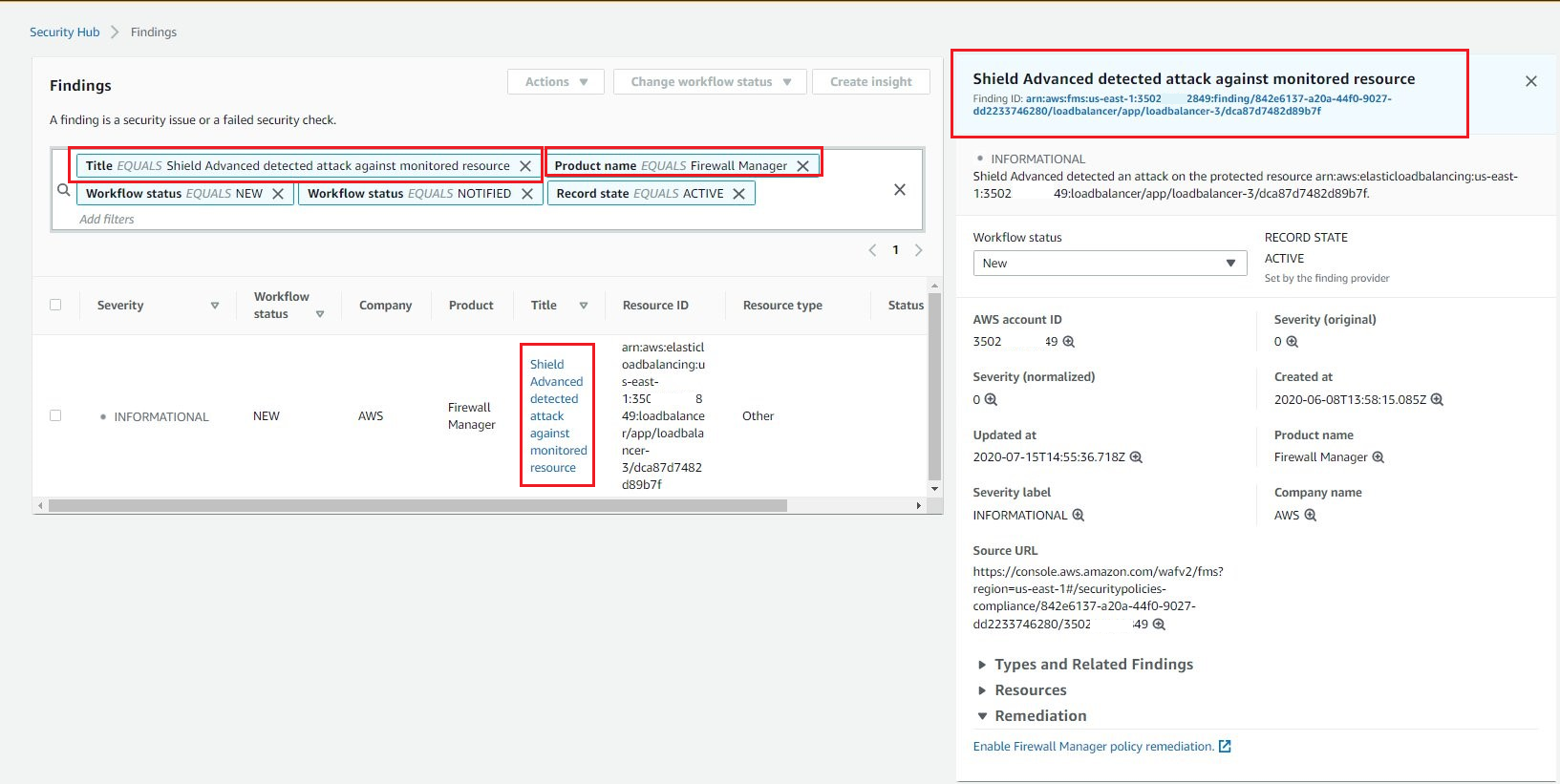1560x784 pixels.
Task: Go to next findings page
Action: pyautogui.click(x=919, y=250)
